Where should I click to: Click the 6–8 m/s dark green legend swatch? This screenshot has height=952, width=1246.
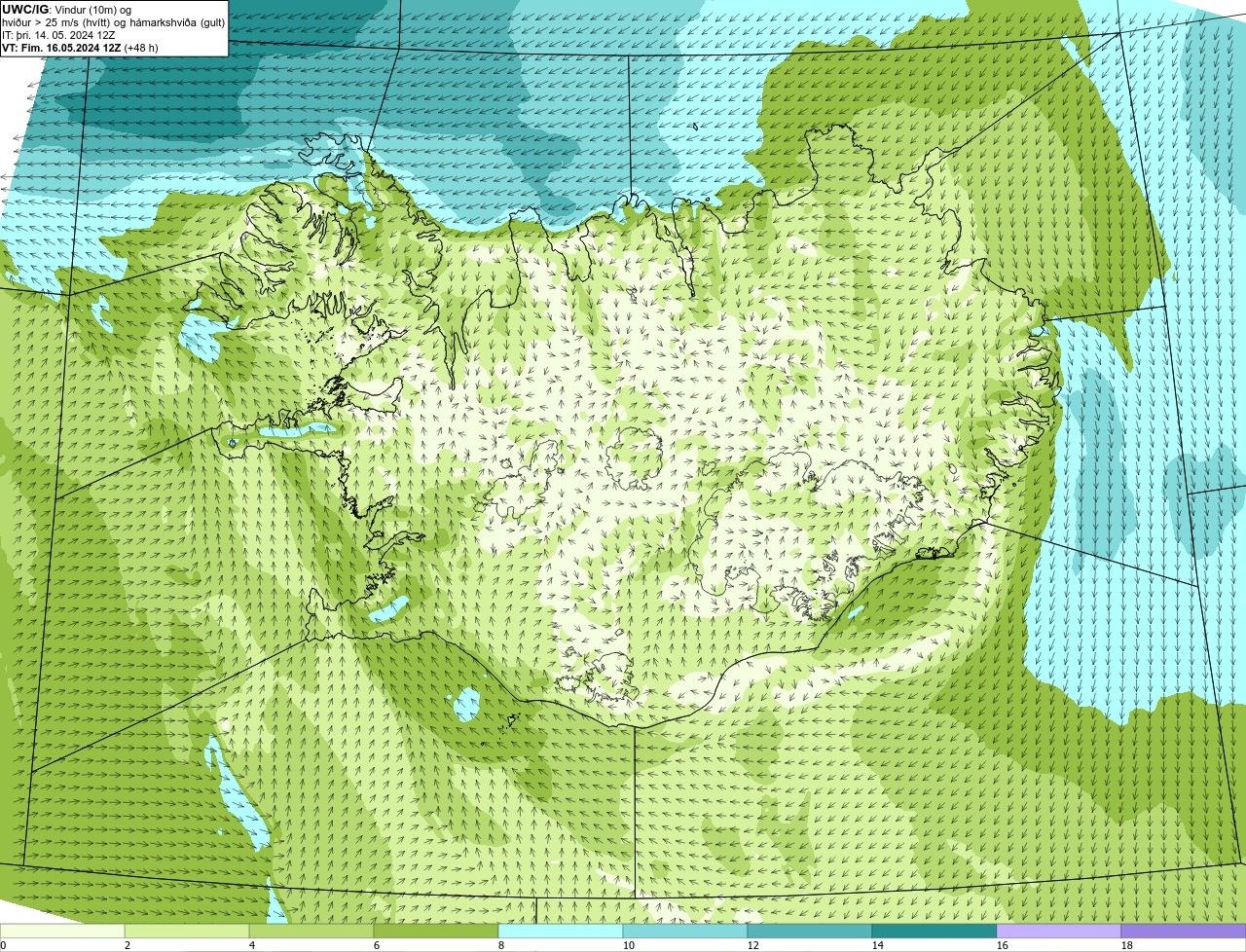coord(436,931)
